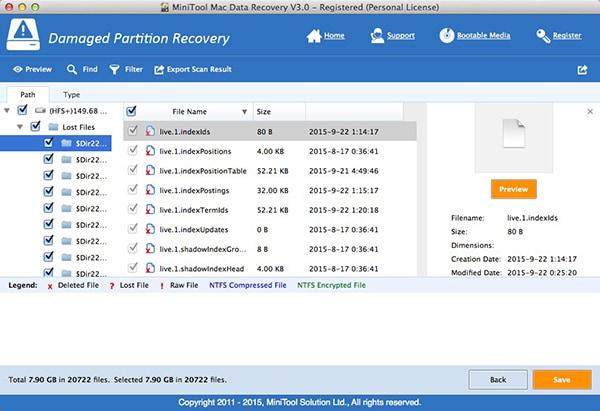600x411 pixels.
Task: Click the Register key icon
Action: [x=543, y=36]
